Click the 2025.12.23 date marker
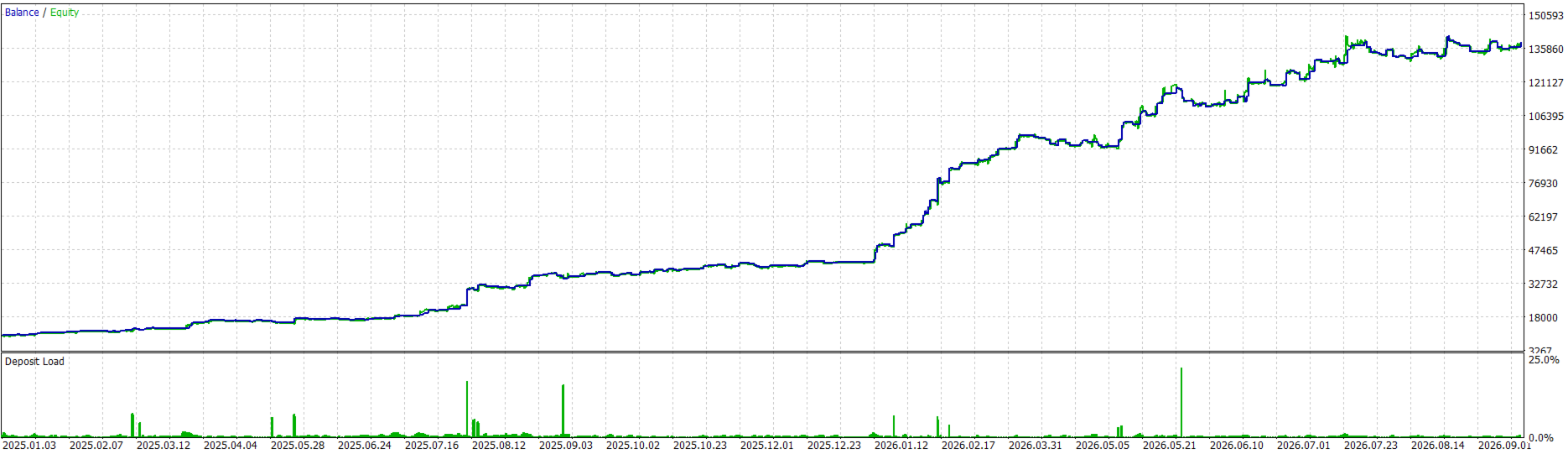Screen dimensions: 1568x454 pos(834,446)
